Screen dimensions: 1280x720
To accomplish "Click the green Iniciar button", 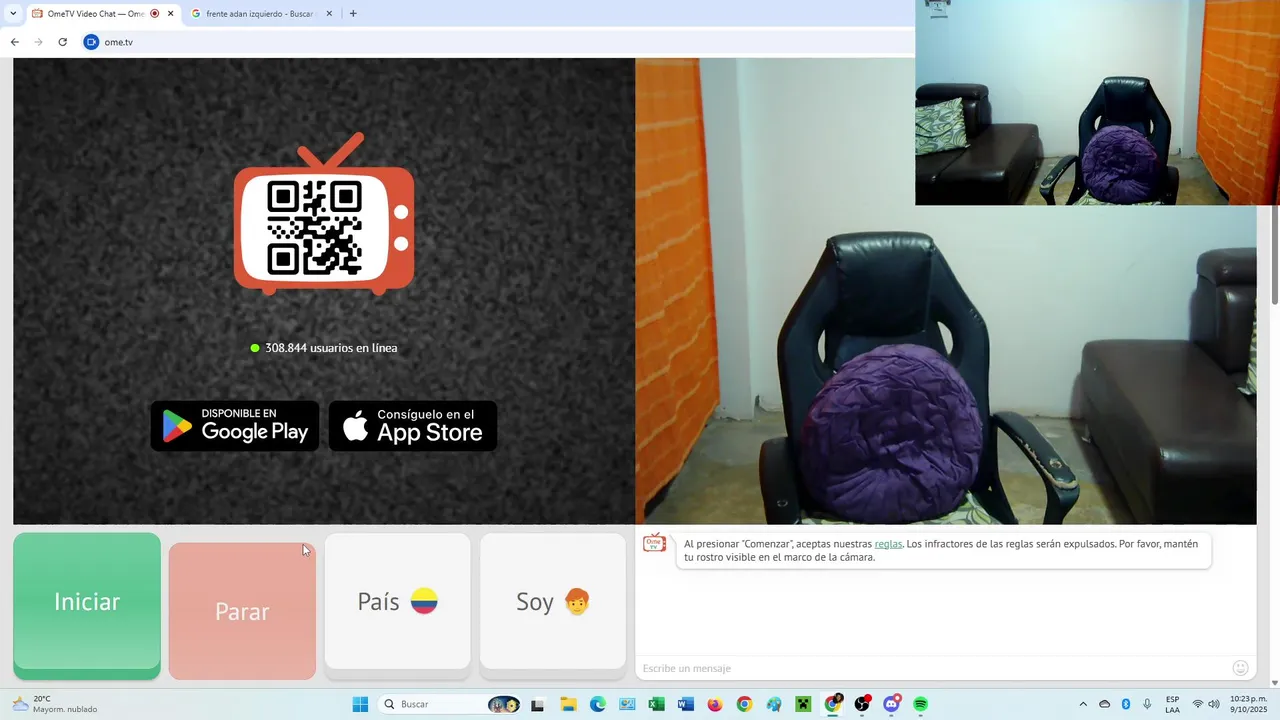I will point(87,606).
